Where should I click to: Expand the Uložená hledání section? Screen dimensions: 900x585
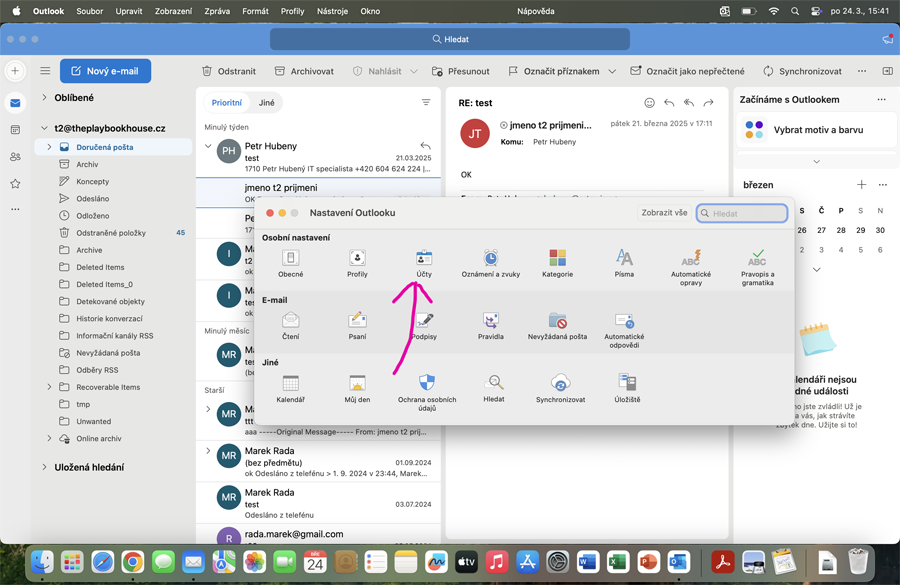click(45, 467)
